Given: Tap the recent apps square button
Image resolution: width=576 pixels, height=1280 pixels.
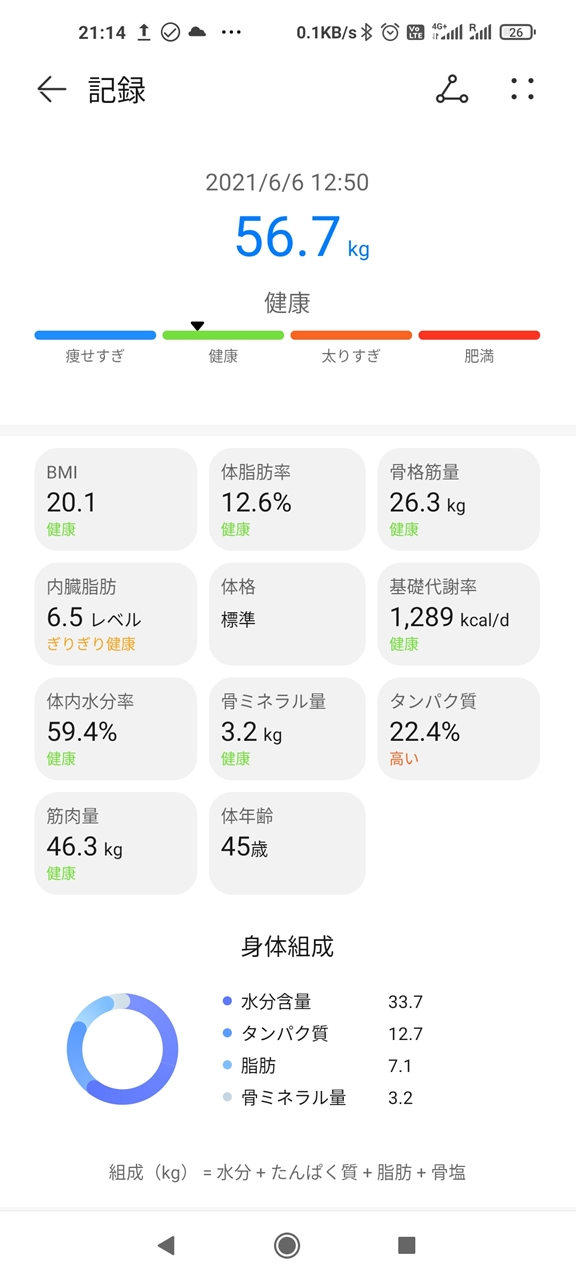Looking at the screenshot, I should (406, 1245).
